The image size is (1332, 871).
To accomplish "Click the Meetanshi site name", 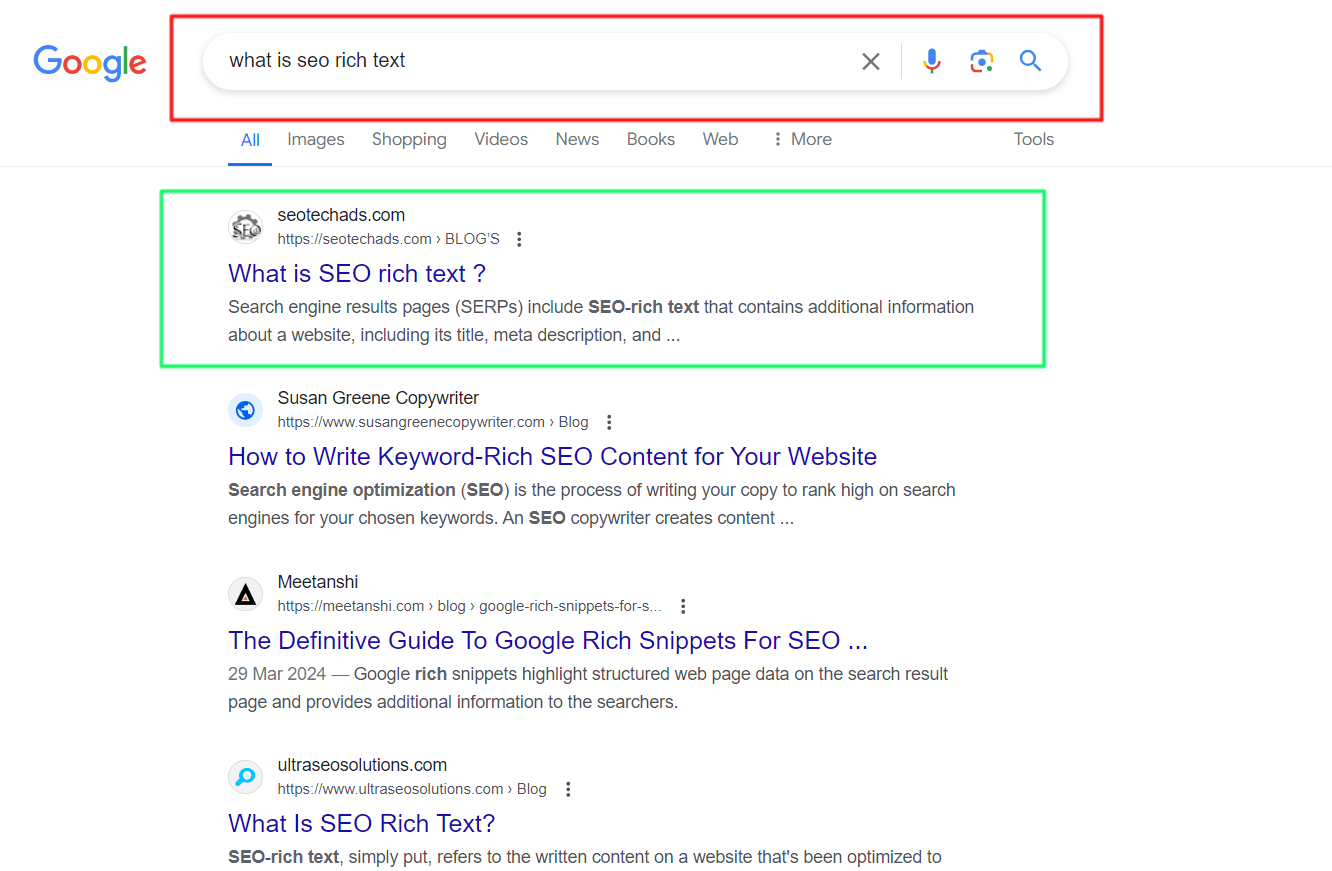I will click(318, 582).
